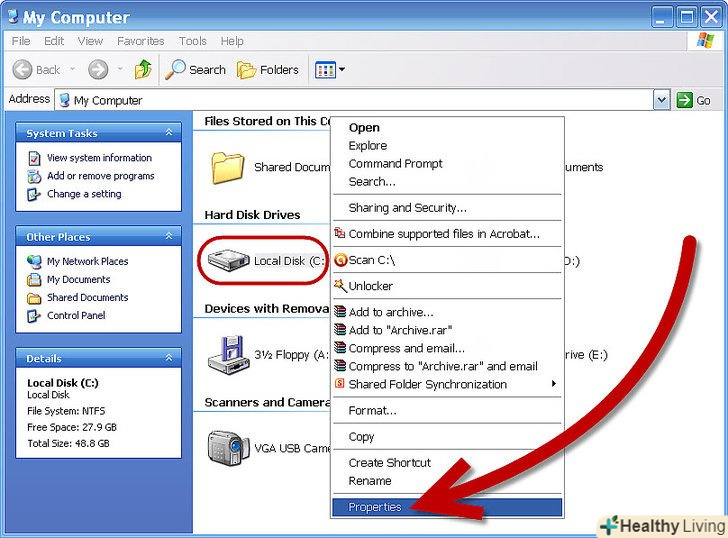Click Change a setting link
This screenshot has width=728, height=538.
click(84, 194)
